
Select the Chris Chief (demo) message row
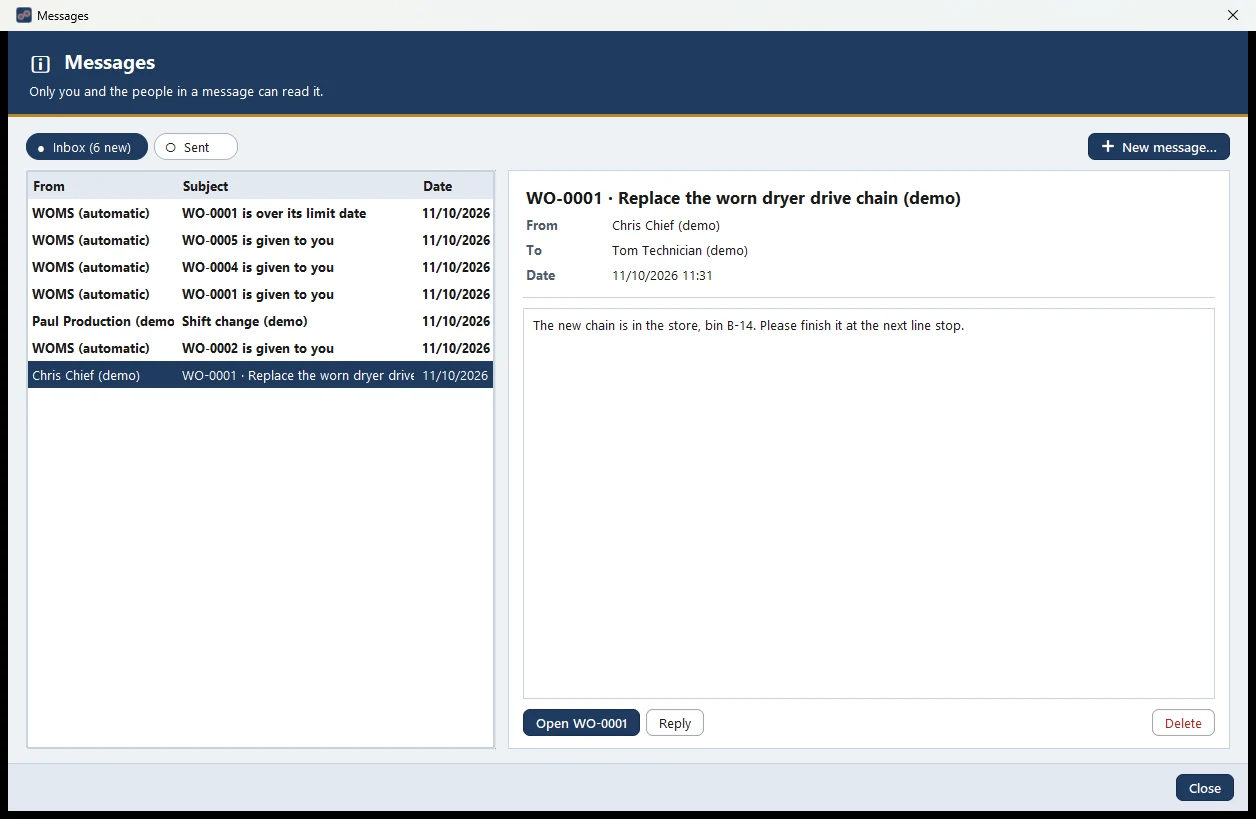pos(260,375)
